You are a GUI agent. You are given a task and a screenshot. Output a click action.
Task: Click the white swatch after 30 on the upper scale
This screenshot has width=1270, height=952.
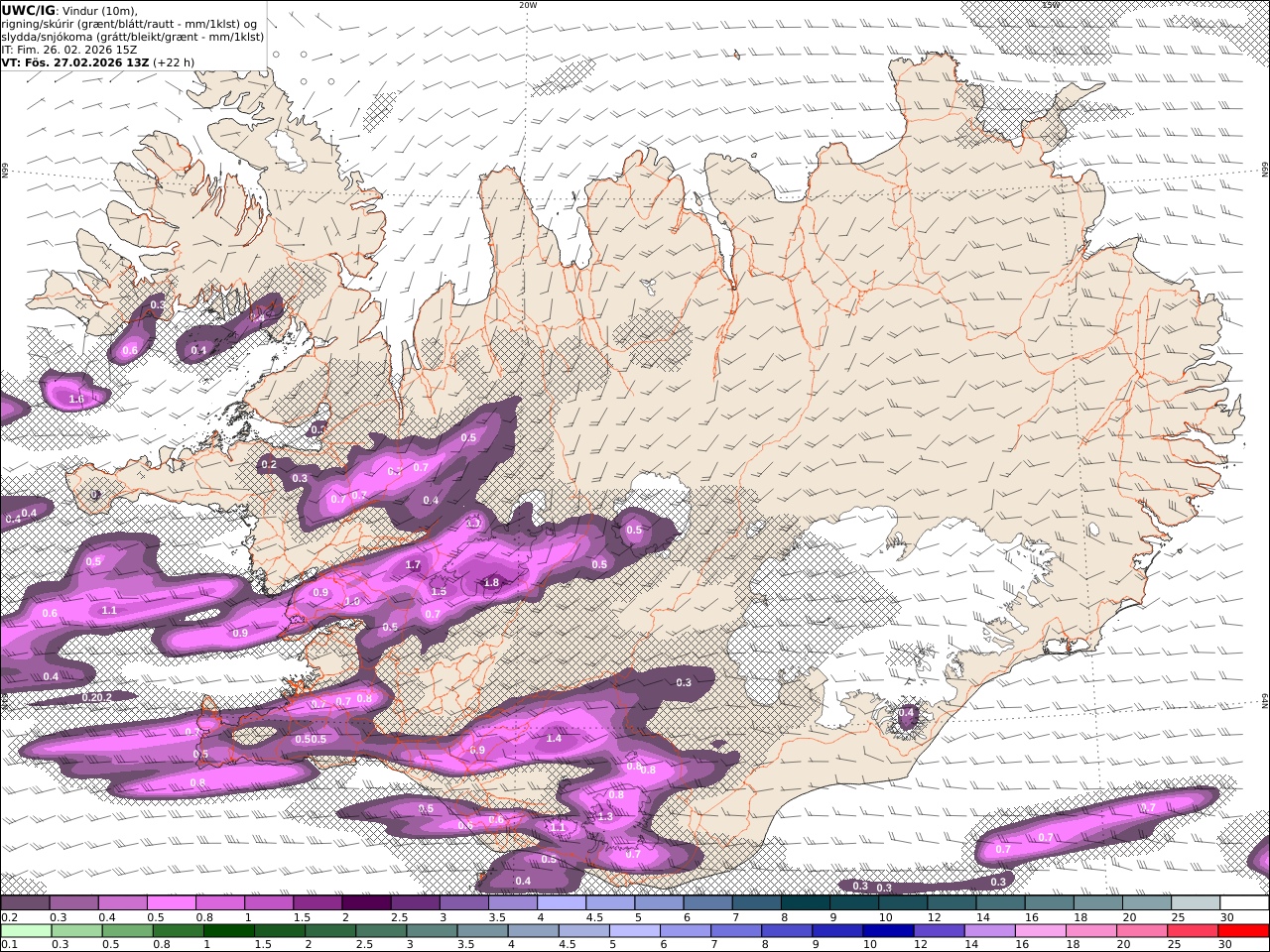[x=1245, y=903]
